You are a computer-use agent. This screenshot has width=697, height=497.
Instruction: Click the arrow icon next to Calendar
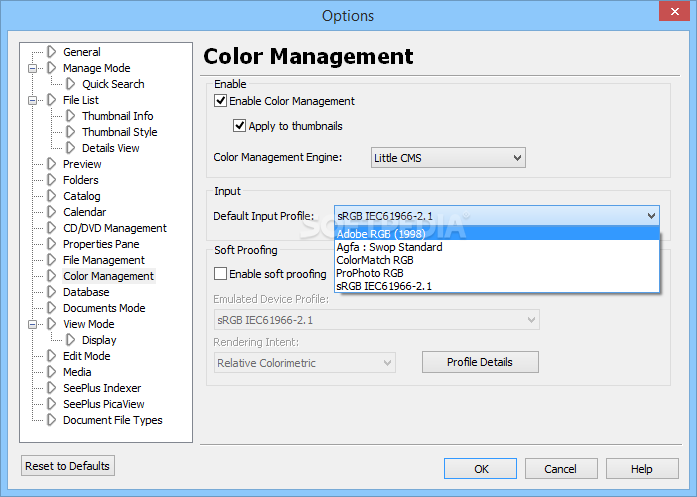[52, 212]
